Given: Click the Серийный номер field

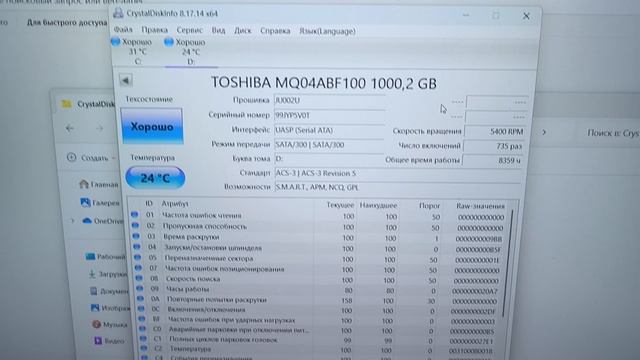Looking at the screenshot, I should (x=329, y=116).
